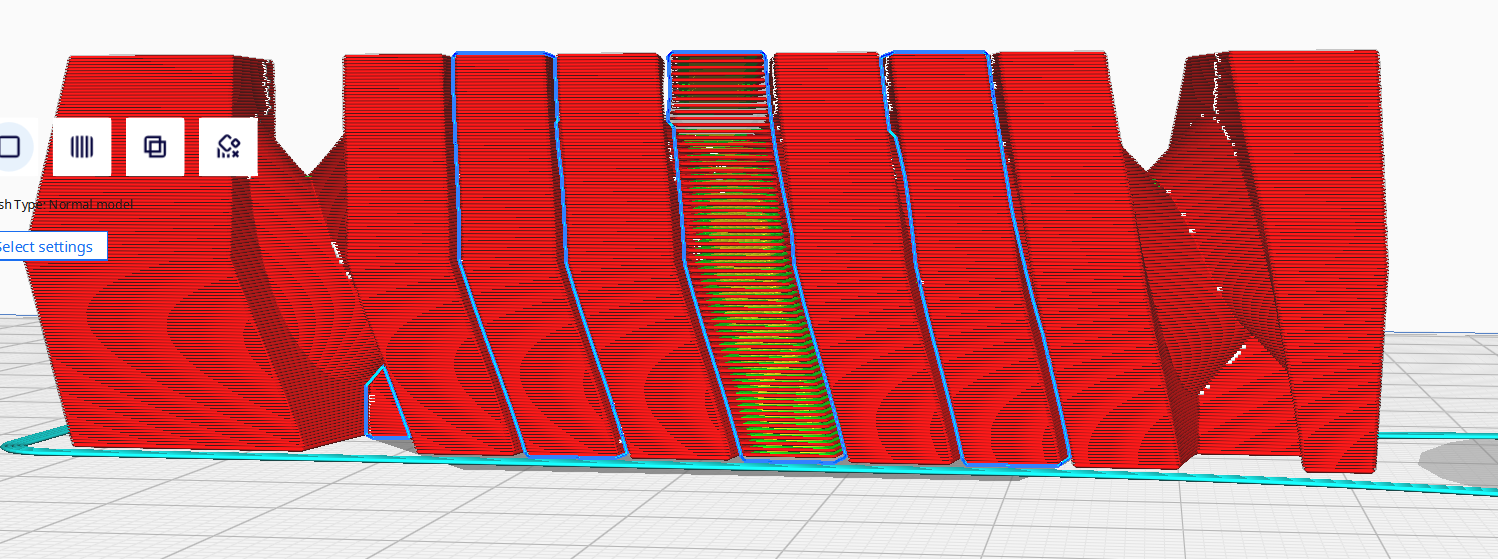Select Modify settings for overlaps icon
The height and width of the screenshot is (559, 1498).
(x=155, y=147)
